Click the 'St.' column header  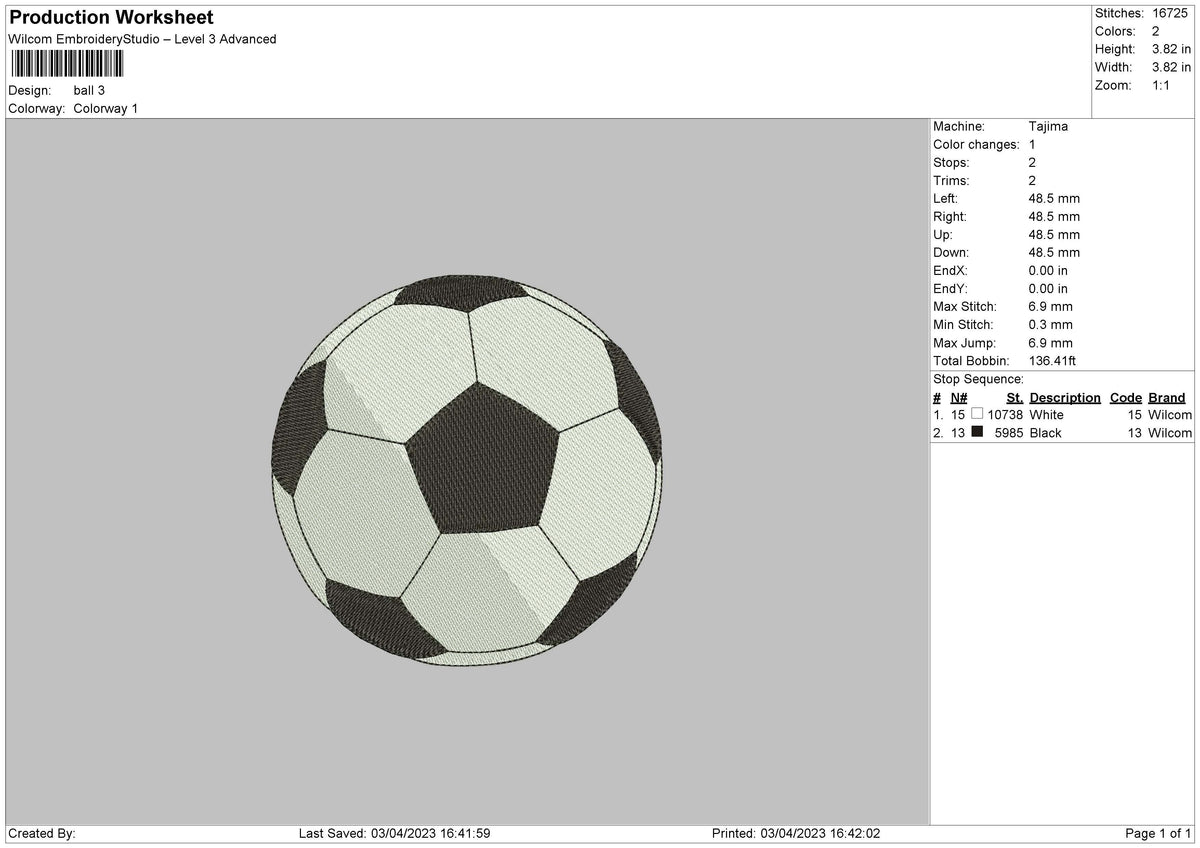(x=1014, y=397)
